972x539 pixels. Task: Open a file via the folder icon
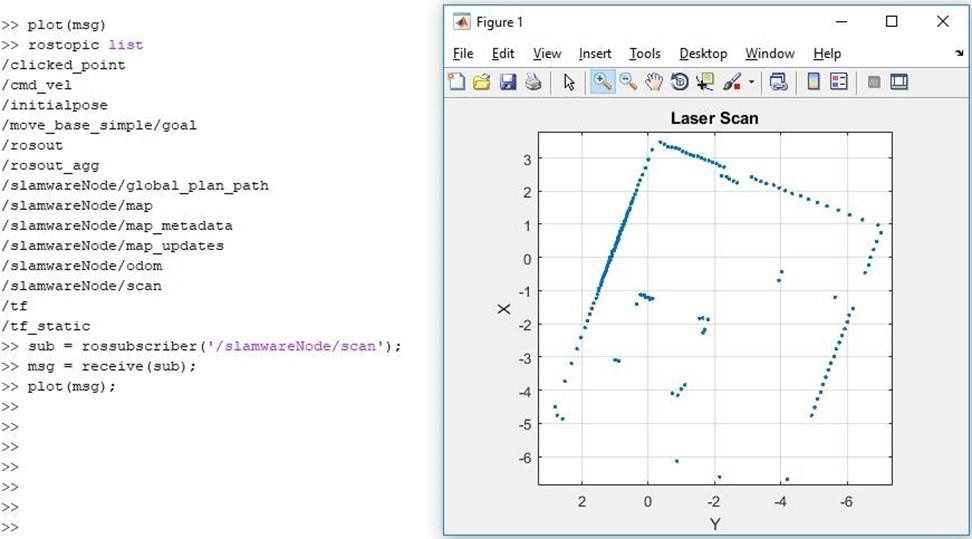[482, 82]
